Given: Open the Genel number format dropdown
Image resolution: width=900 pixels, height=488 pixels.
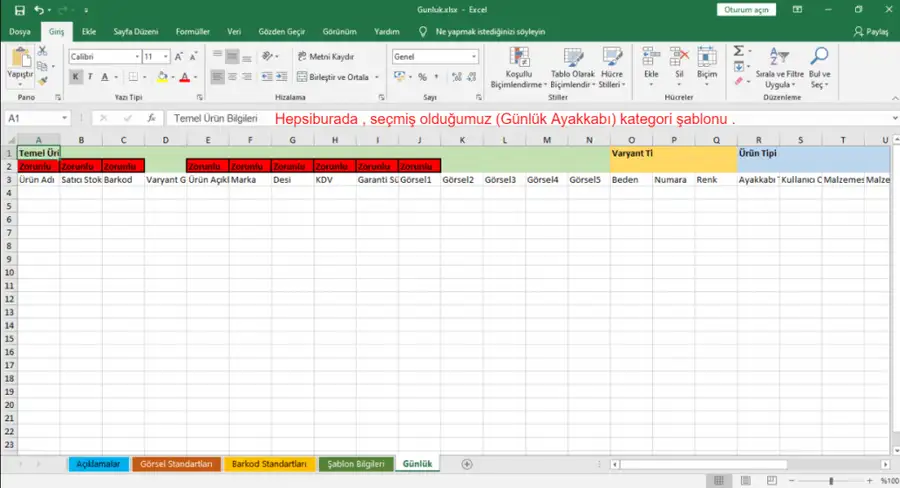Looking at the screenshot, I should (x=474, y=56).
